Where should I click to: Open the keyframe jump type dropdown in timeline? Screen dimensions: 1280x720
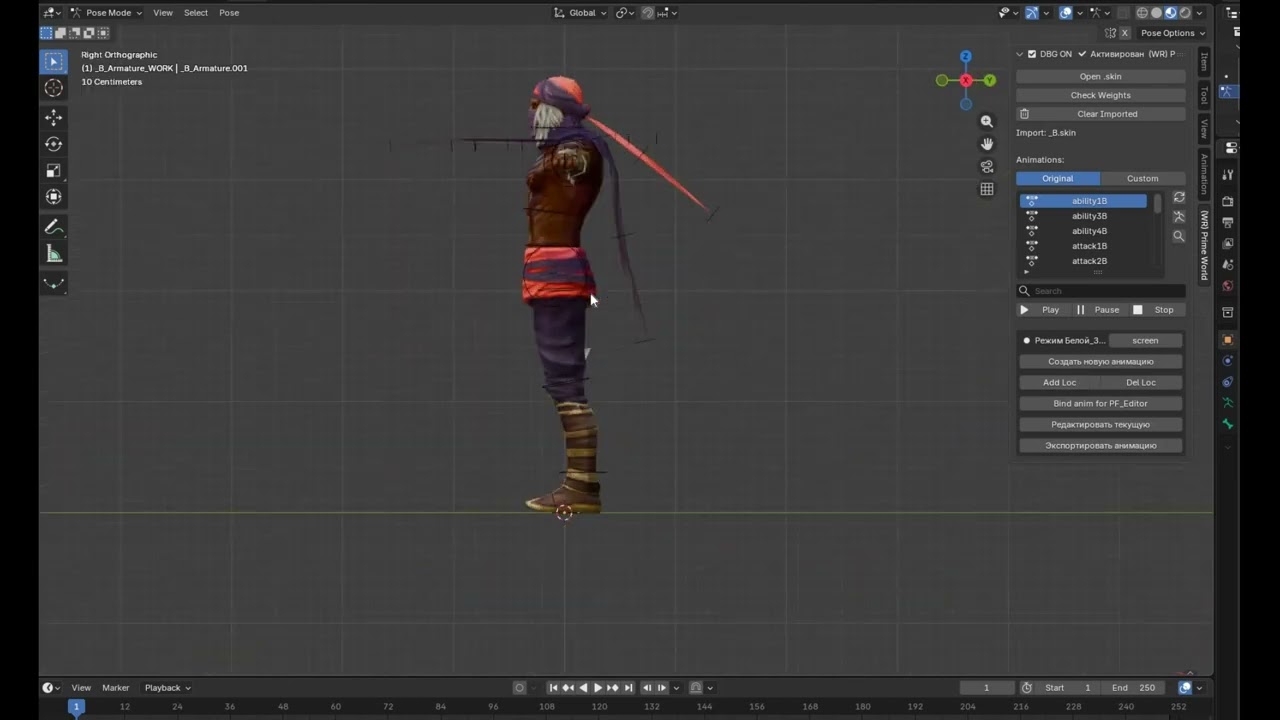[677, 688]
